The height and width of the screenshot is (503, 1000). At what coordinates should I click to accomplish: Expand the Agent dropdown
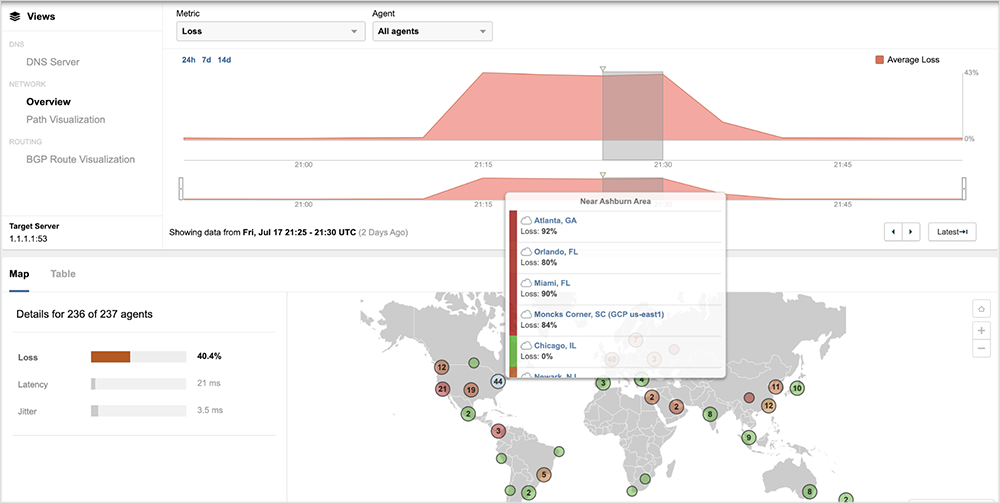coord(432,32)
